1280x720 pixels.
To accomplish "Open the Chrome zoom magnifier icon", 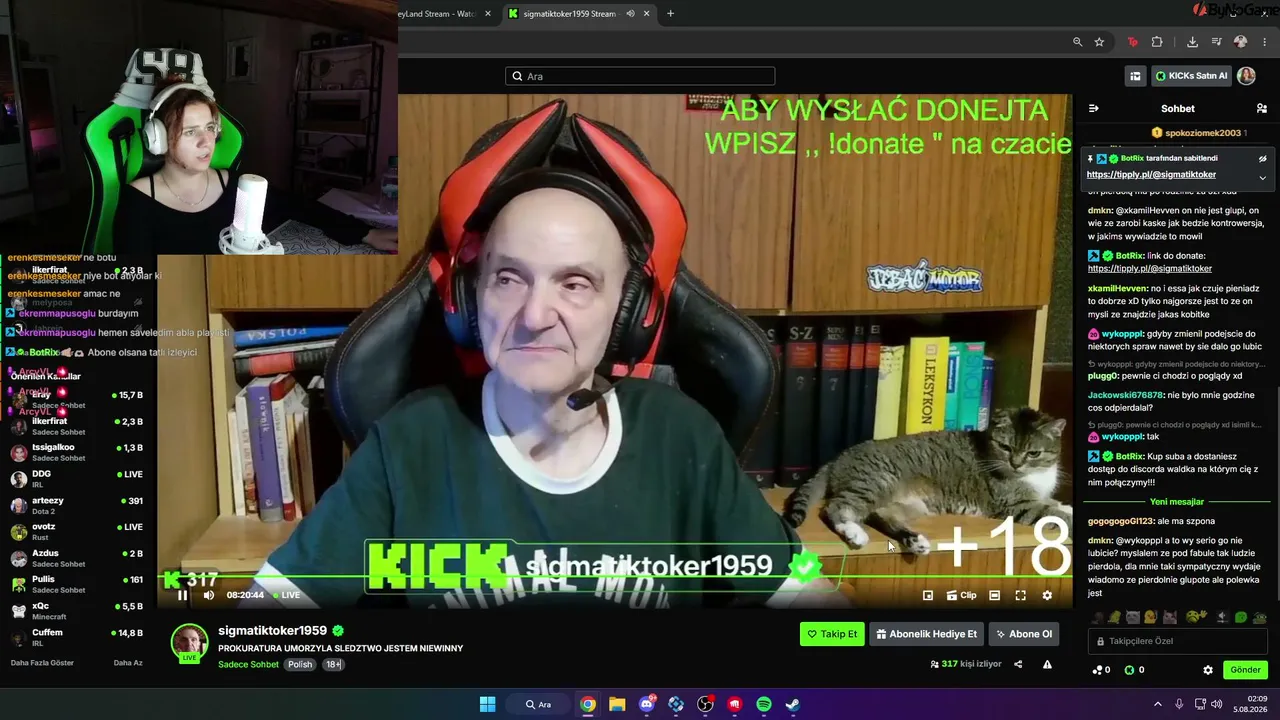I will click(x=1077, y=42).
